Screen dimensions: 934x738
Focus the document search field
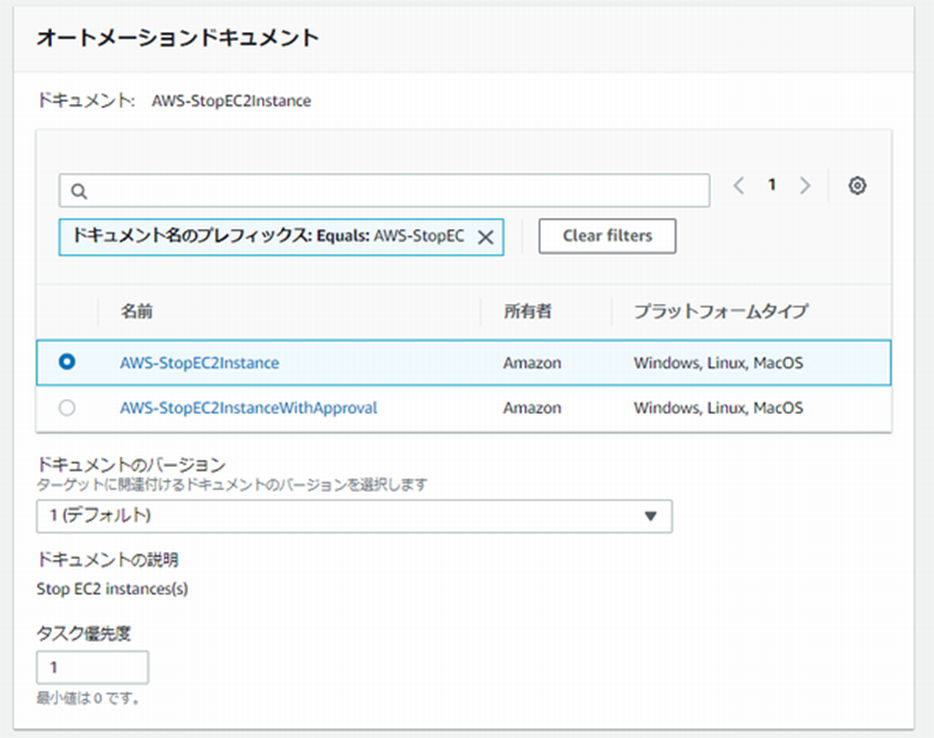(x=384, y=191)
